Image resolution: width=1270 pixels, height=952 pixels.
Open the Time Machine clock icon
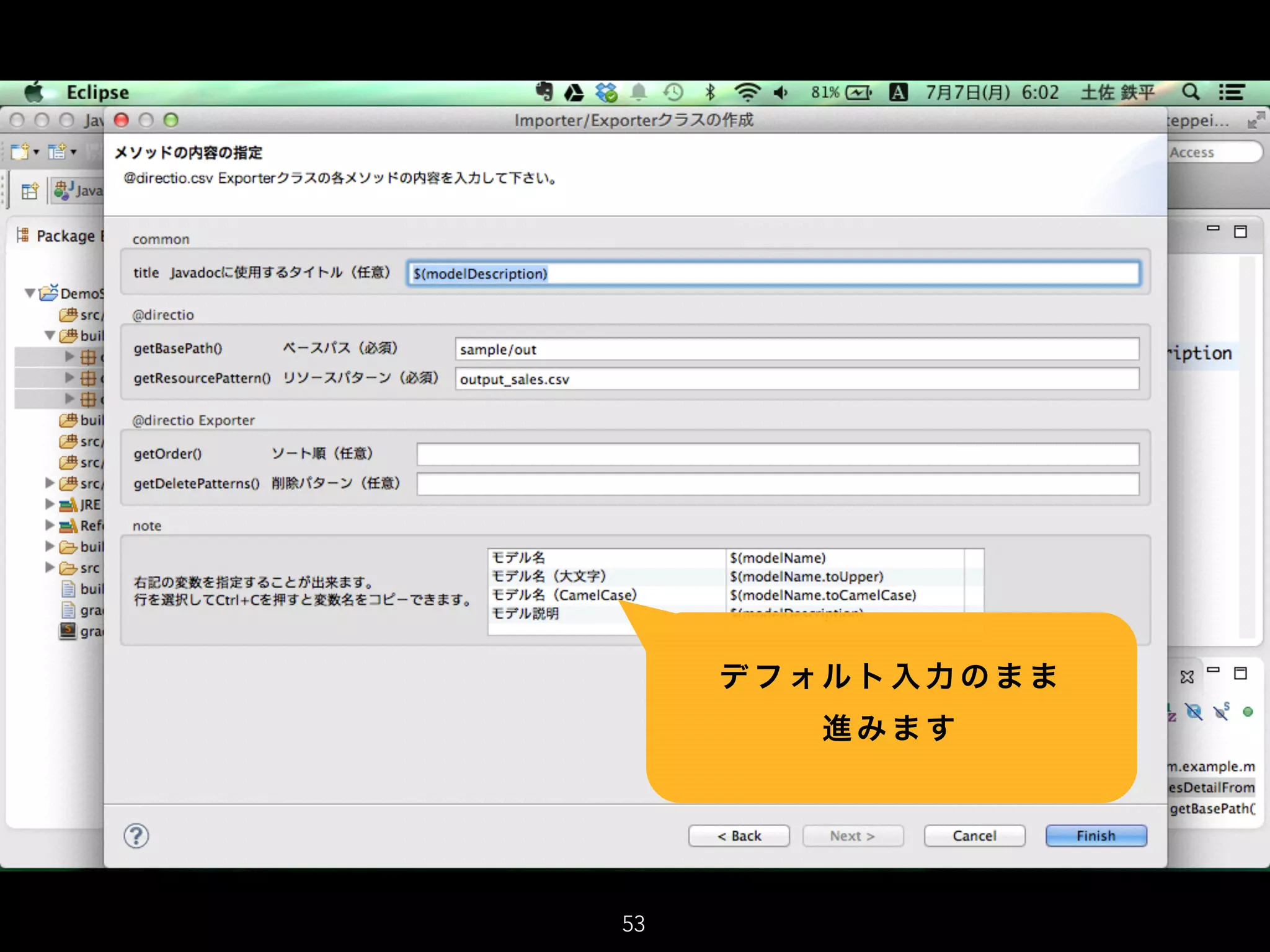point(673,92)
